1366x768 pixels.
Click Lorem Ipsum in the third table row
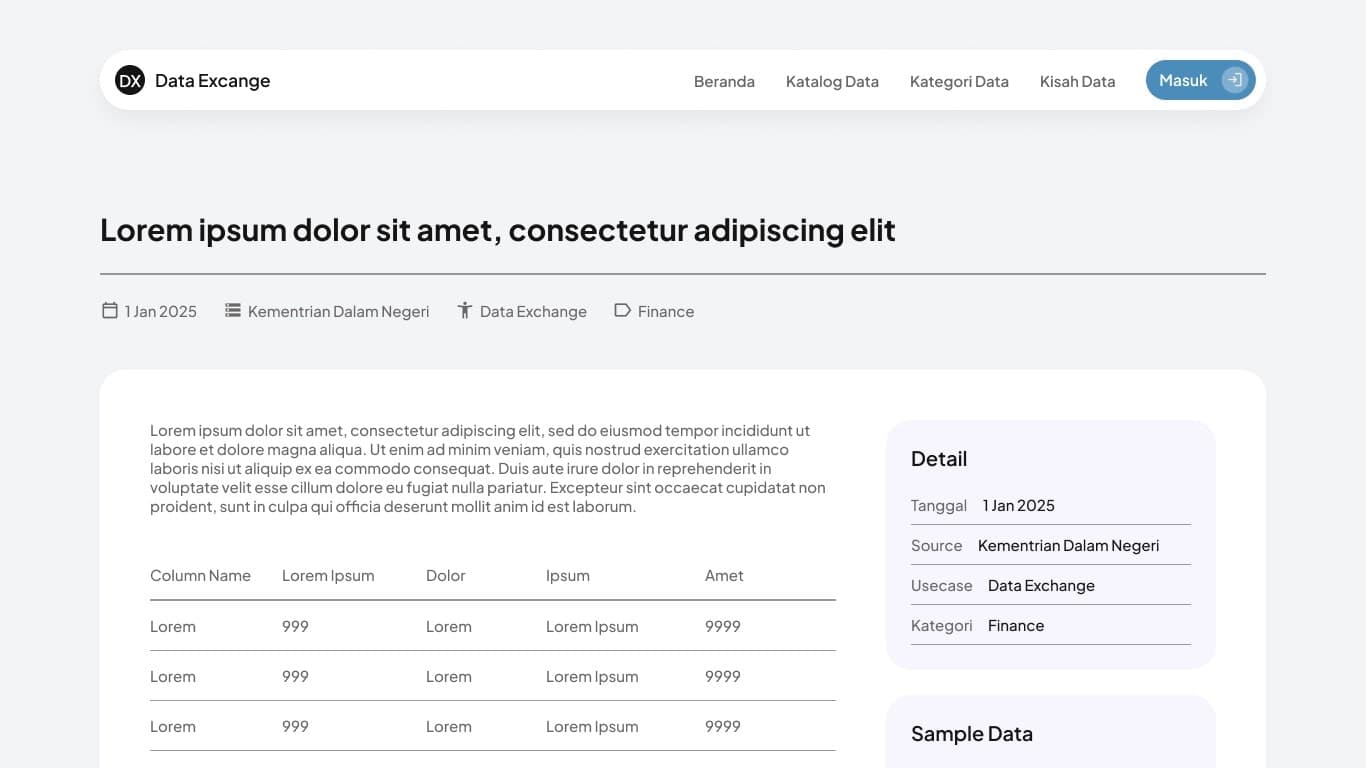(592, 726)
